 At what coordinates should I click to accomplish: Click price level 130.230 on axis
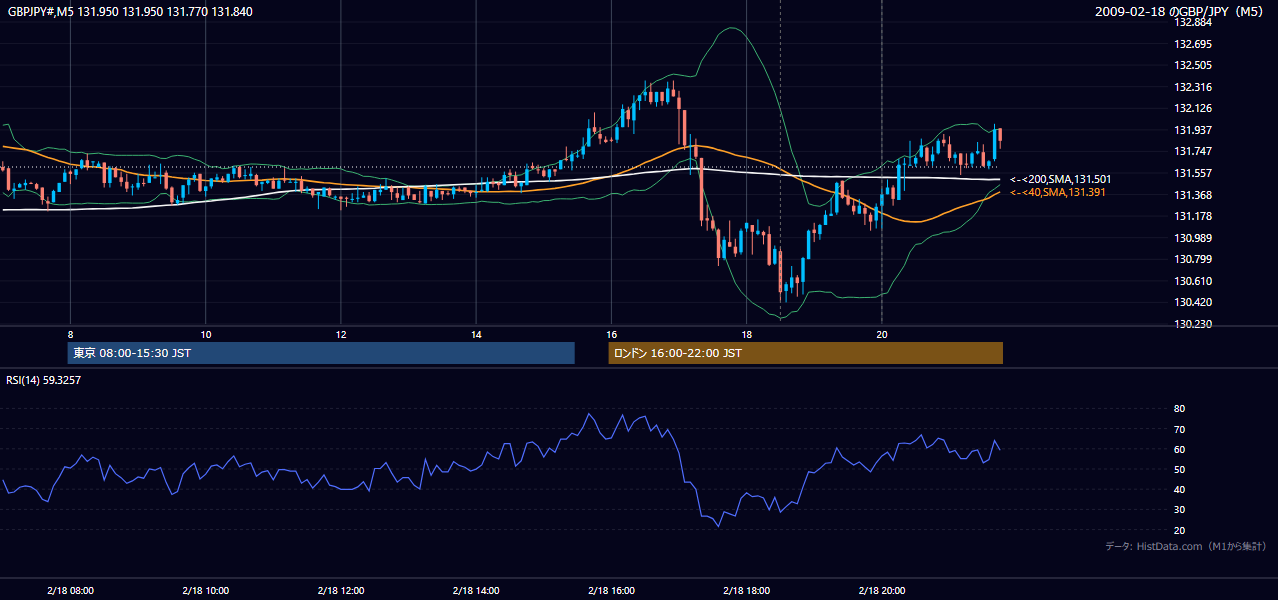point(1192,324)
